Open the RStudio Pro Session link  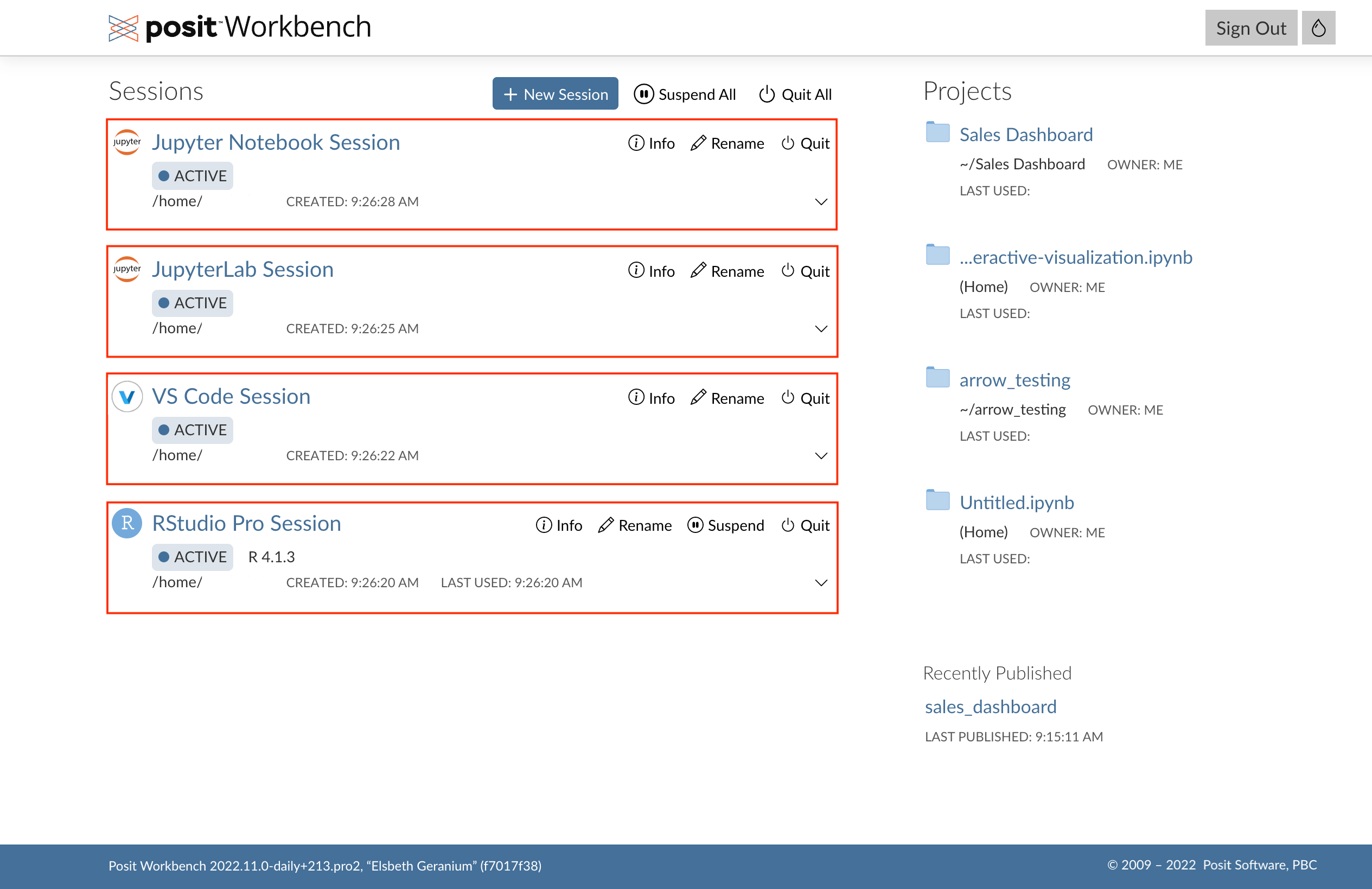[x=246, y=523]
